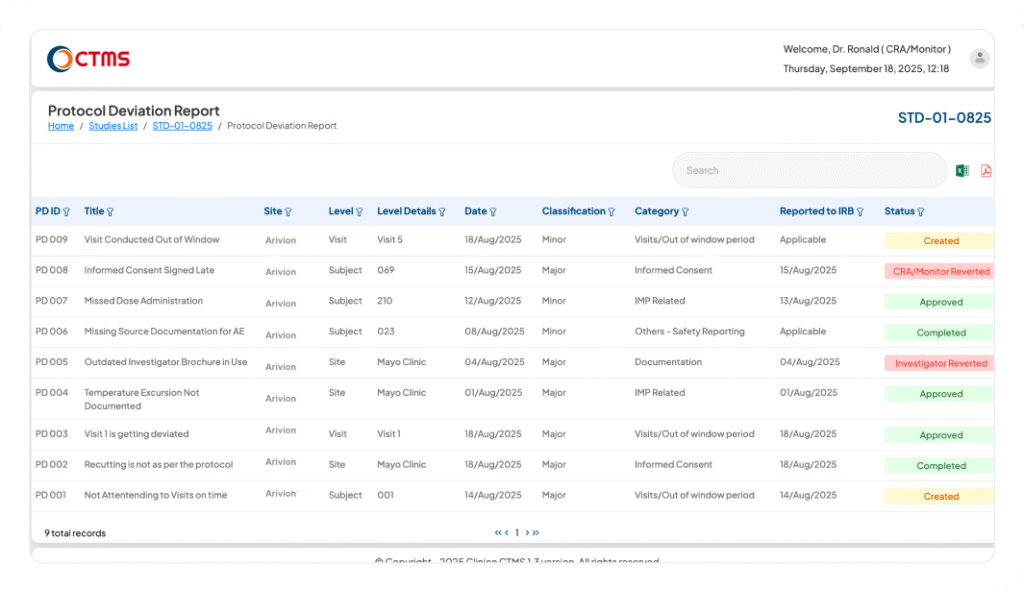
Task: Click the title 'Informed Consent Signed Late'
Action: [149, 270]
